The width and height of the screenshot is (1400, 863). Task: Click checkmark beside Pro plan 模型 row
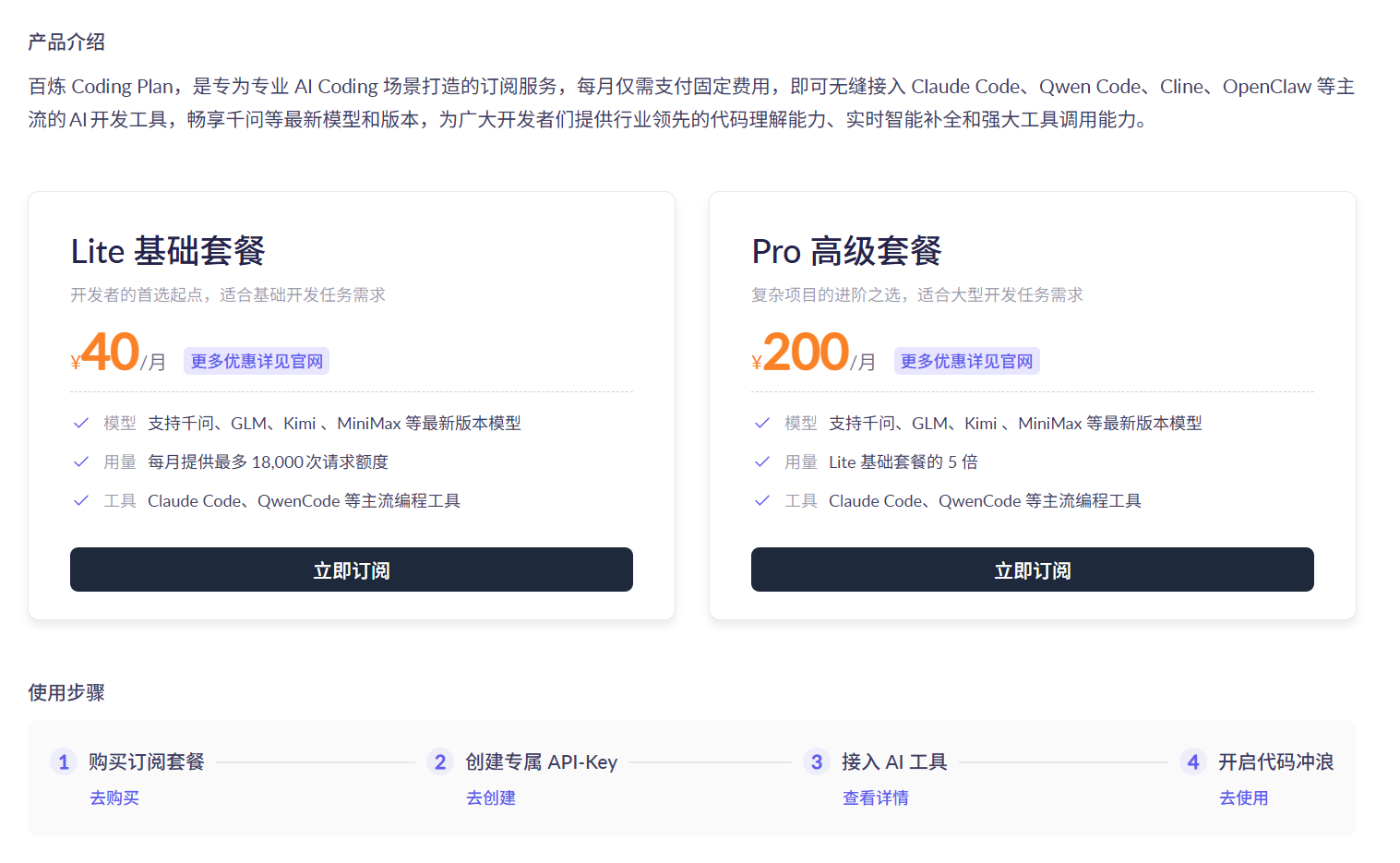pos(762,423)
